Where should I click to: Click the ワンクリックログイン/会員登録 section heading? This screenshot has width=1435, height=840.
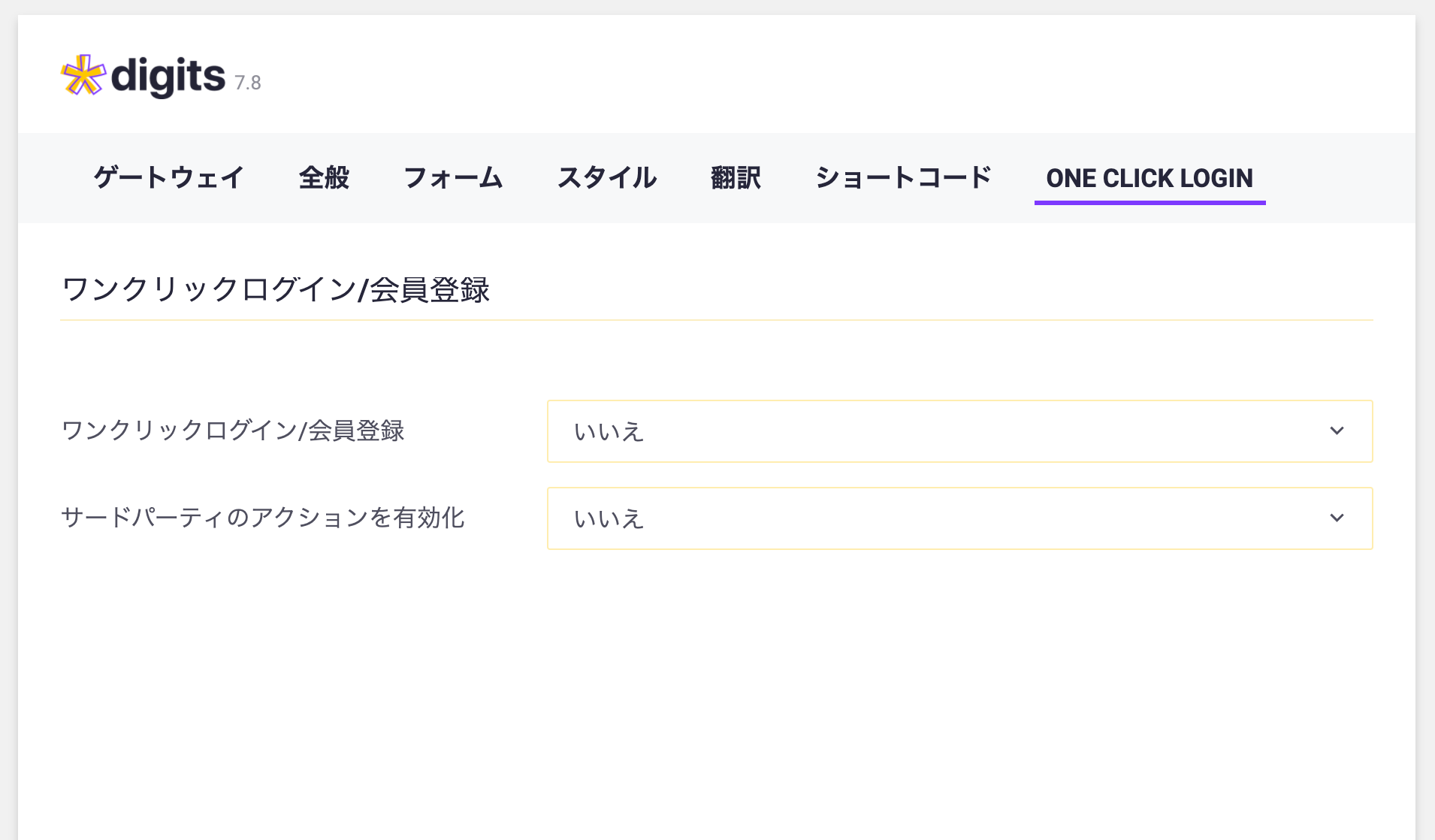point(276,290)
